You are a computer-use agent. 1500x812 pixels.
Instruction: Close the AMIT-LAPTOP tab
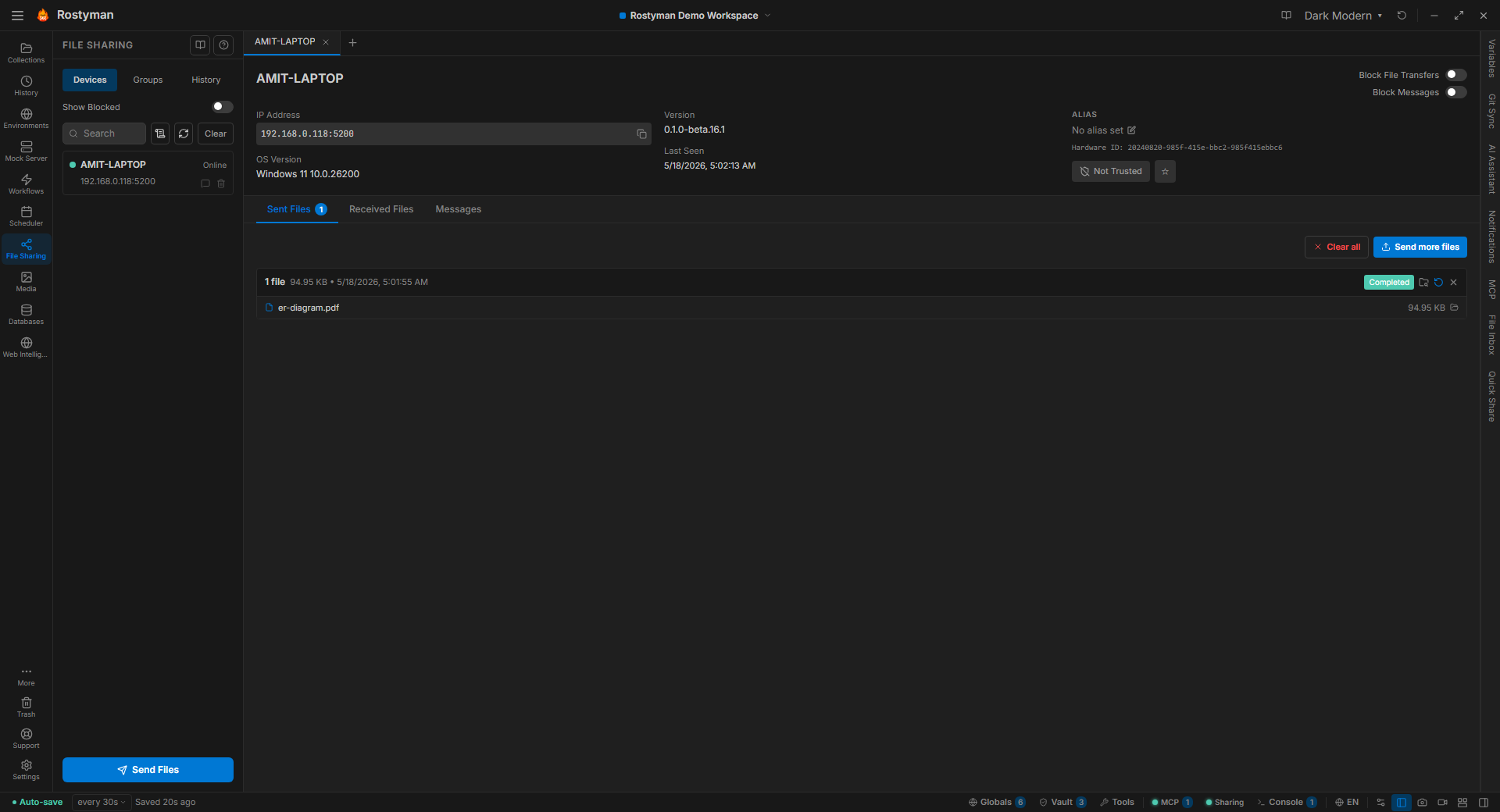click(x=326, y=42)
